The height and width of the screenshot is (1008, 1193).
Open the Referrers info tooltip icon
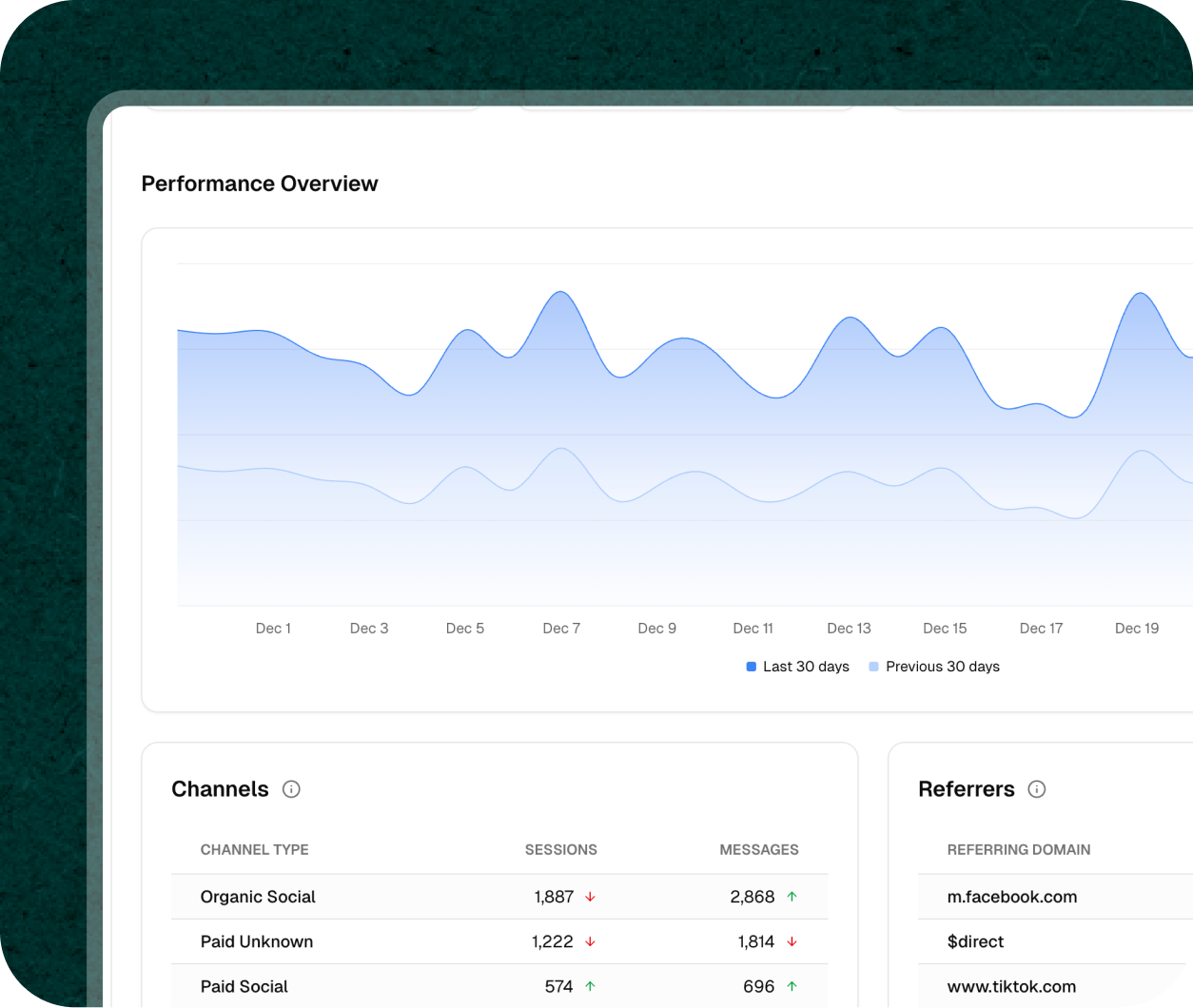tap(1038, 789)
